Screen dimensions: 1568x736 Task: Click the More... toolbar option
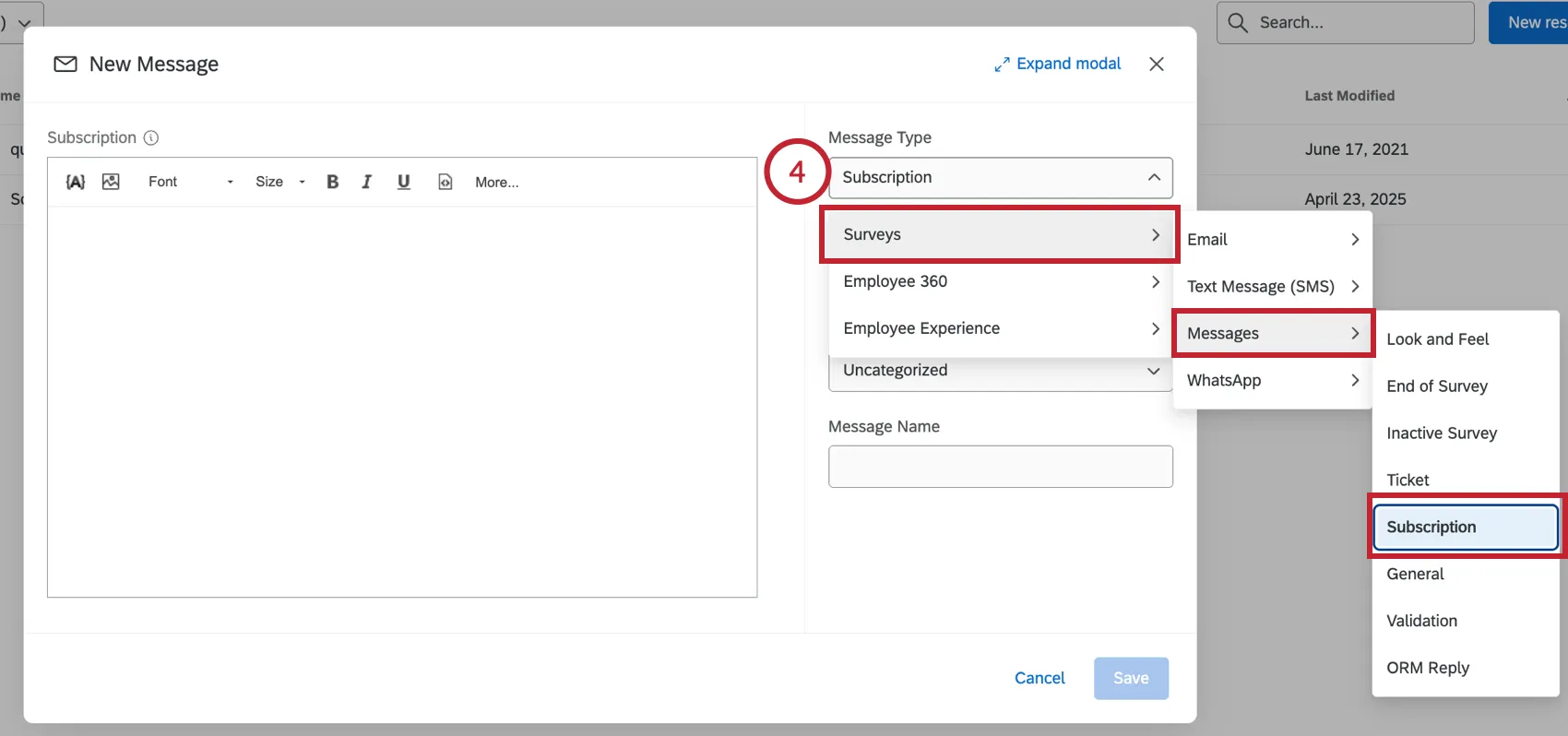click(496, 183)
